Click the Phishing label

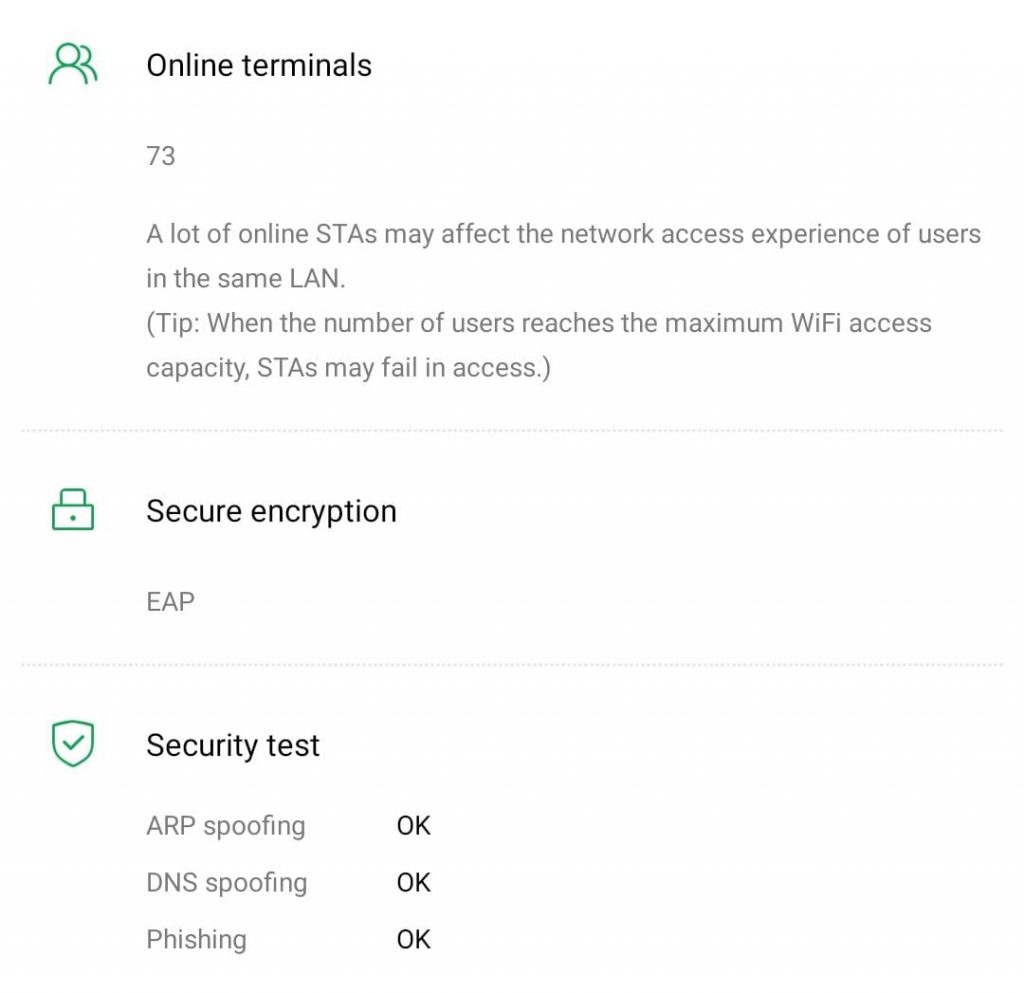click(x=196, y=940)
